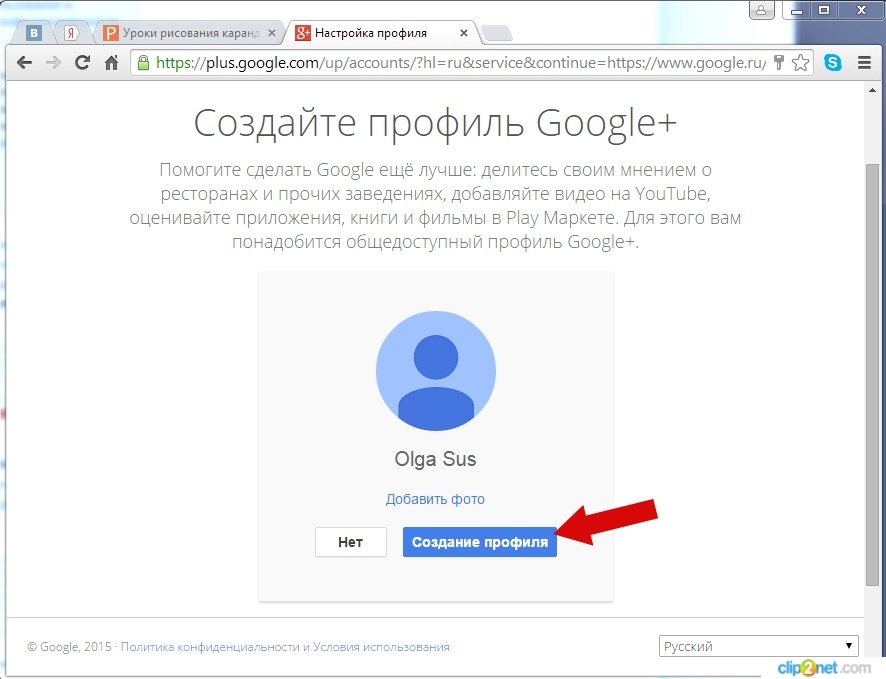Viewport: 886px width, 679px height.
Task: Open the Уроки рисования каранд tab
Action: click(190, 33)
